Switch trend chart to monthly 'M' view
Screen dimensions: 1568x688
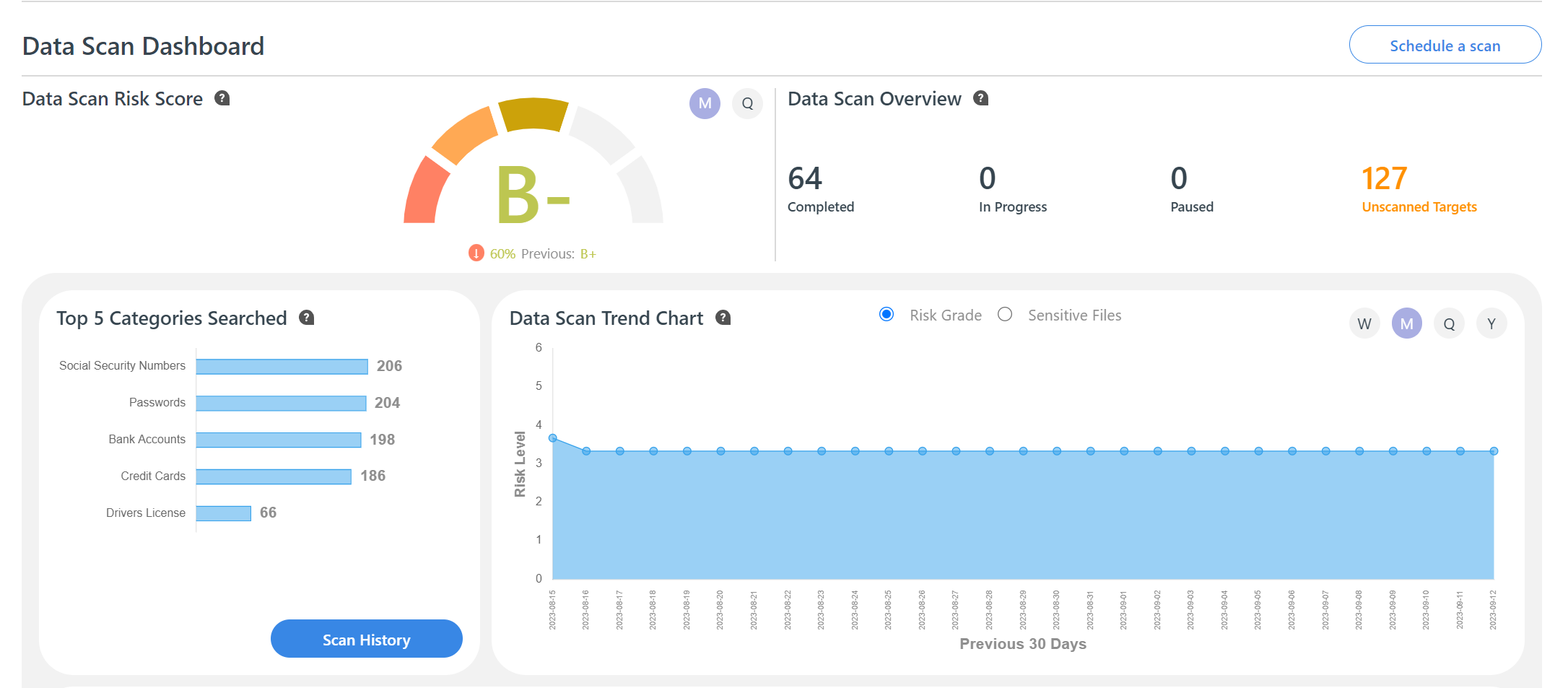[x=1406, y=323]
